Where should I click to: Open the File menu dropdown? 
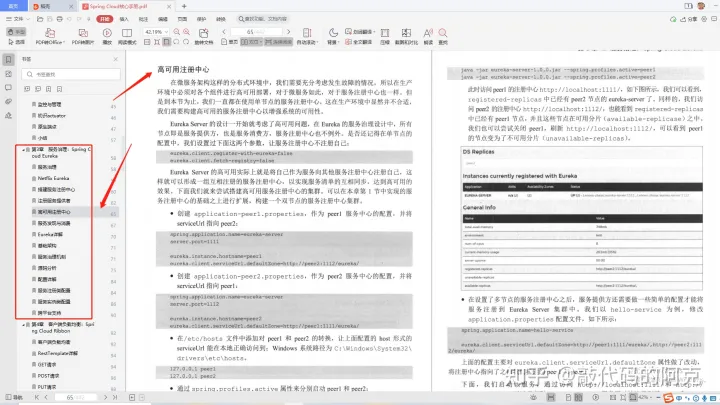pos(17,19)
